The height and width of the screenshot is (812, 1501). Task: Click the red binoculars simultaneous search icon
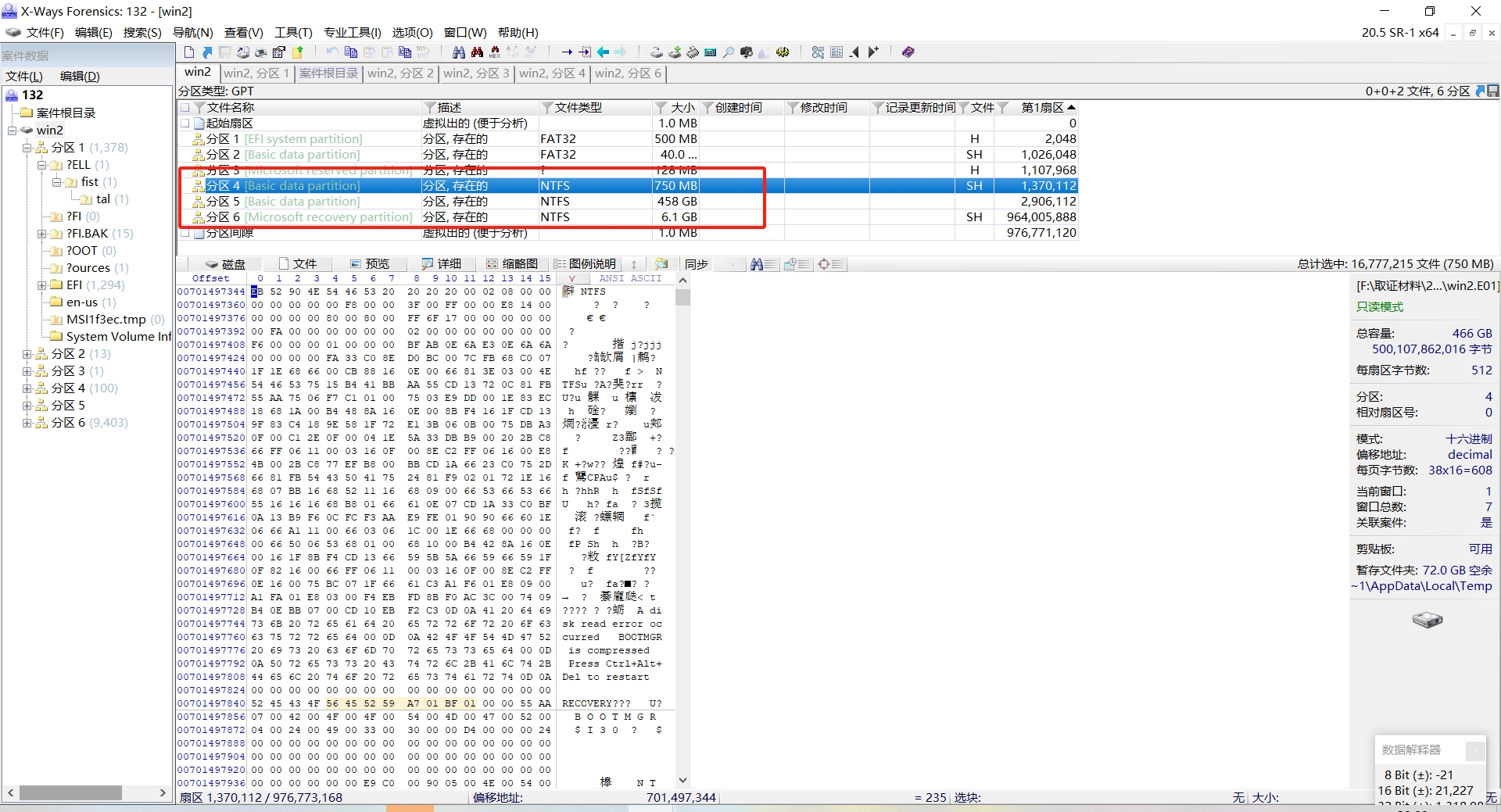tap(477, 52)
